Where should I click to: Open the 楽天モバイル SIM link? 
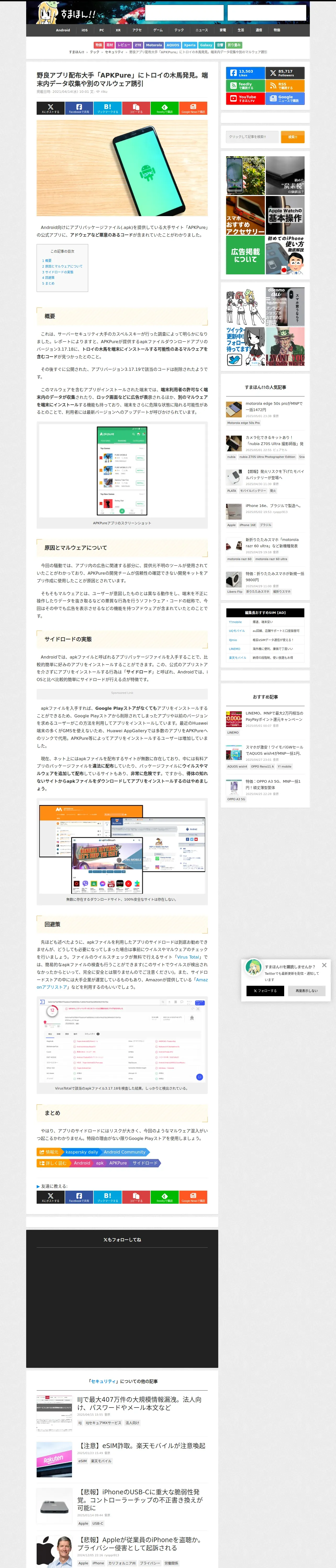(x=238, y=658)
